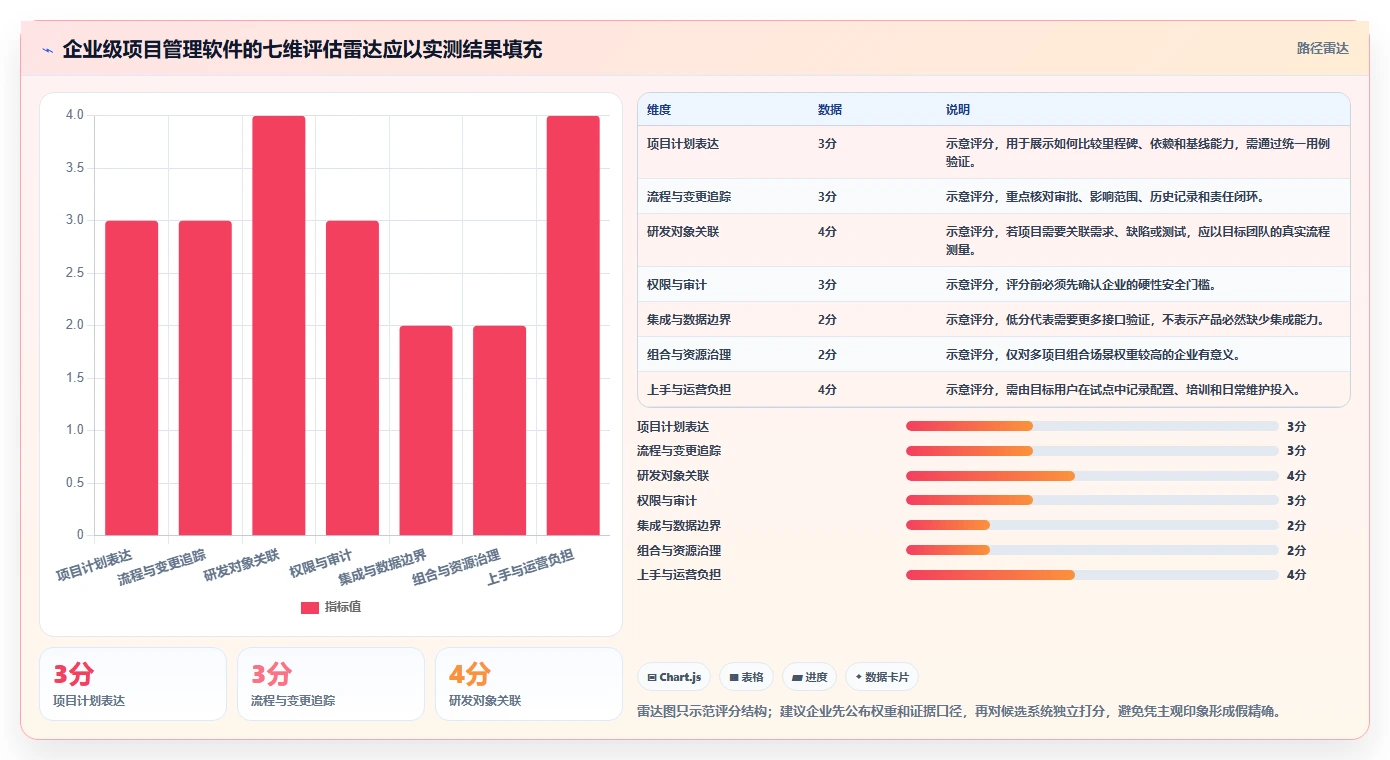Click the 维度 column header

click(x=659, y=110)
